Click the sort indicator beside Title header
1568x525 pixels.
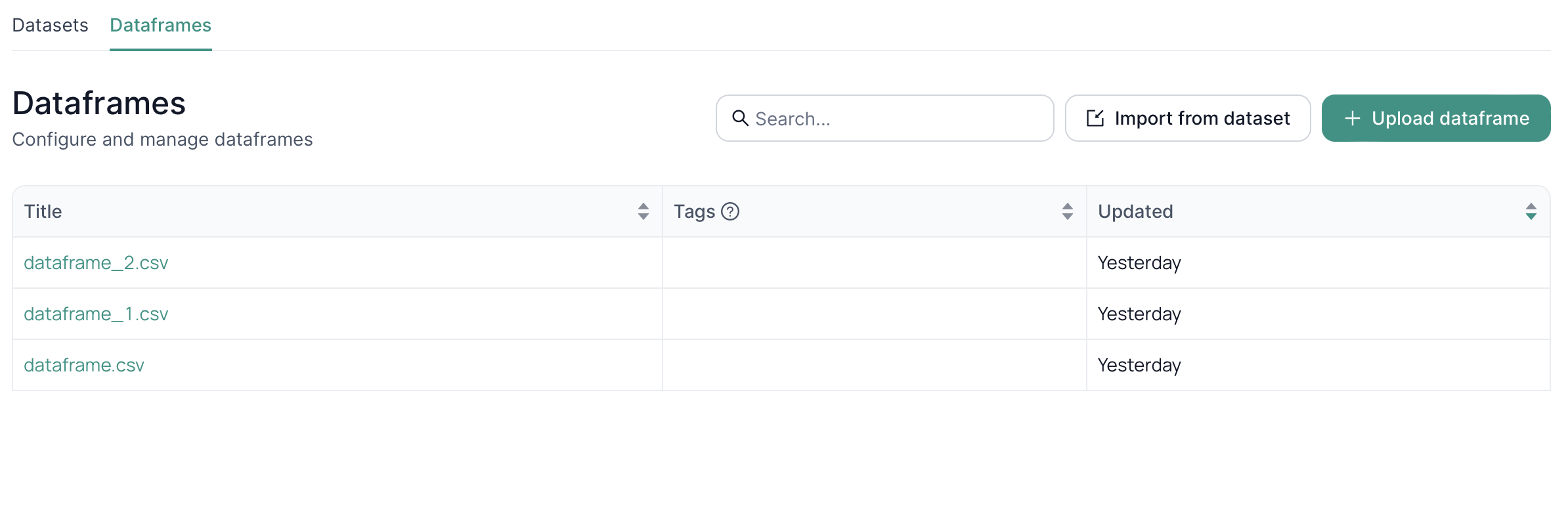[643, 211]
